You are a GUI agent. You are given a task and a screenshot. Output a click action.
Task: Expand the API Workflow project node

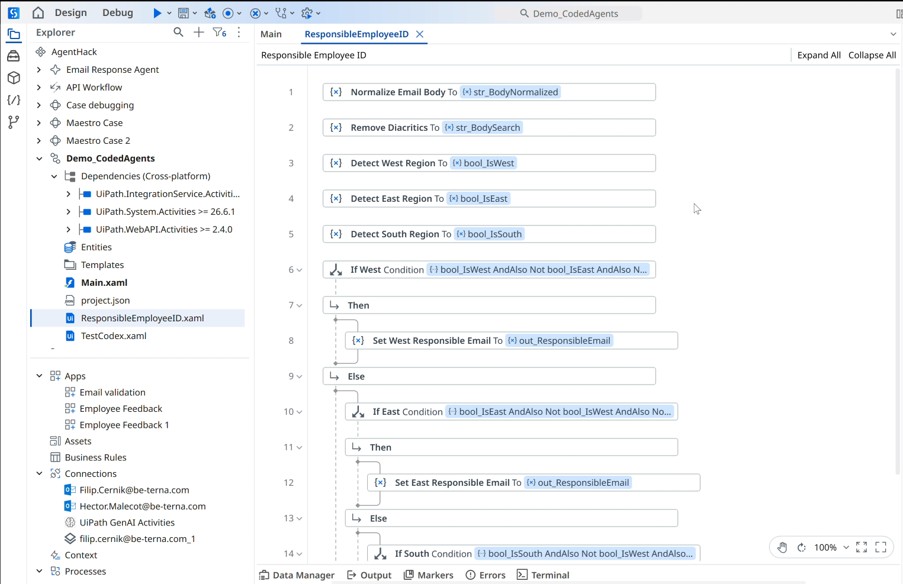[39, 88]
